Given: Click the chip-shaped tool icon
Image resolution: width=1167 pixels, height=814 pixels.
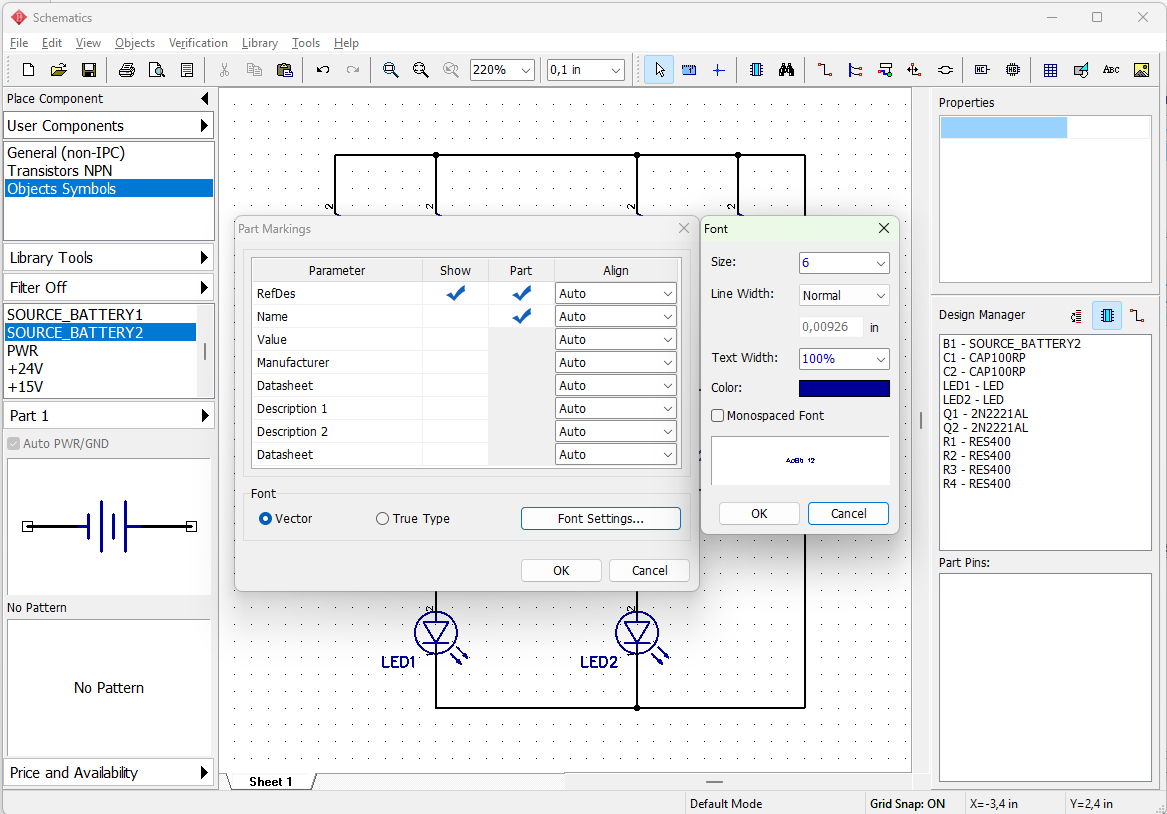Looking at the screenshot, I should pos(1013,70).
